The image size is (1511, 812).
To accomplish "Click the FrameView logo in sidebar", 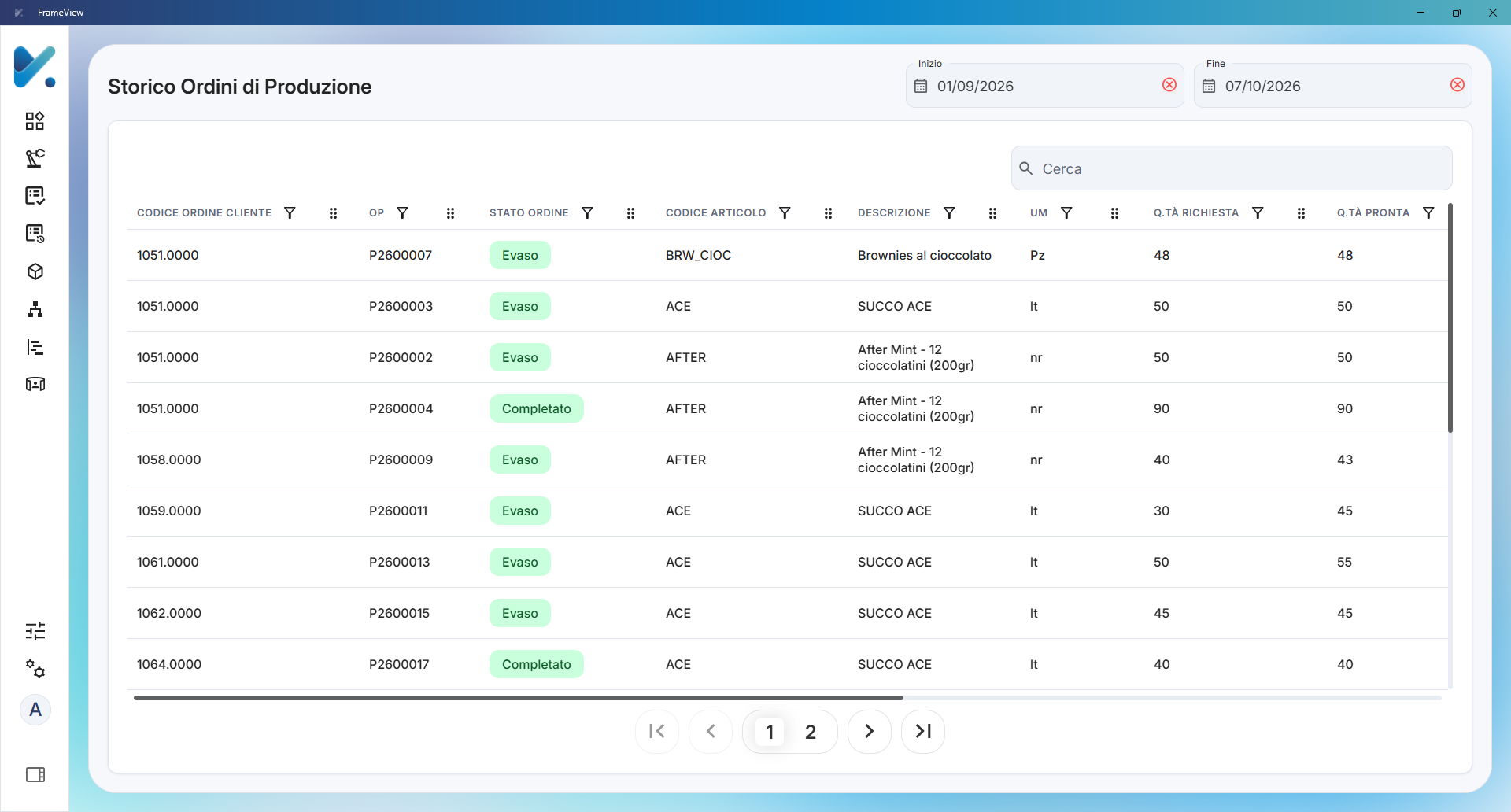I will click(35, 67).
